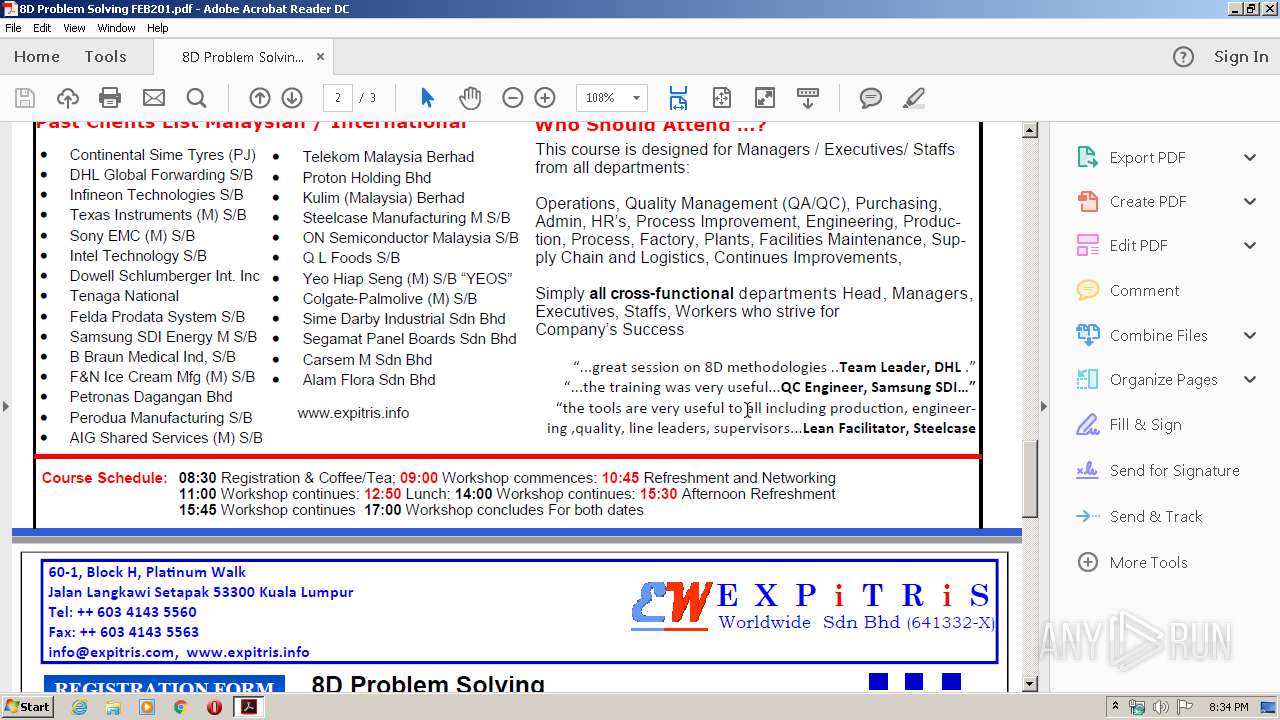Send file by email envelope icon
This screenshot has width=1280, height=720.
pos(154,98)
